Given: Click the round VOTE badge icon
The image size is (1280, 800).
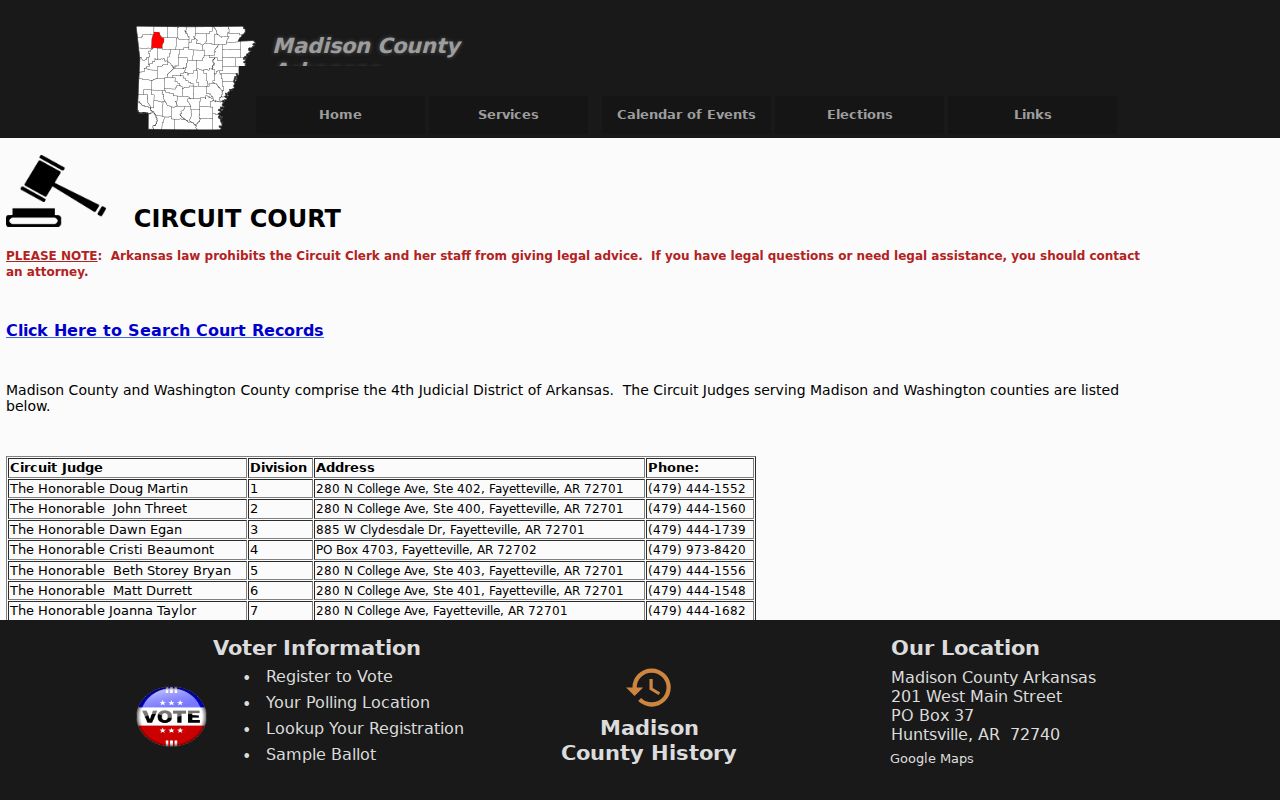Looking at the screenshot, I should click(x=171, y=716).
